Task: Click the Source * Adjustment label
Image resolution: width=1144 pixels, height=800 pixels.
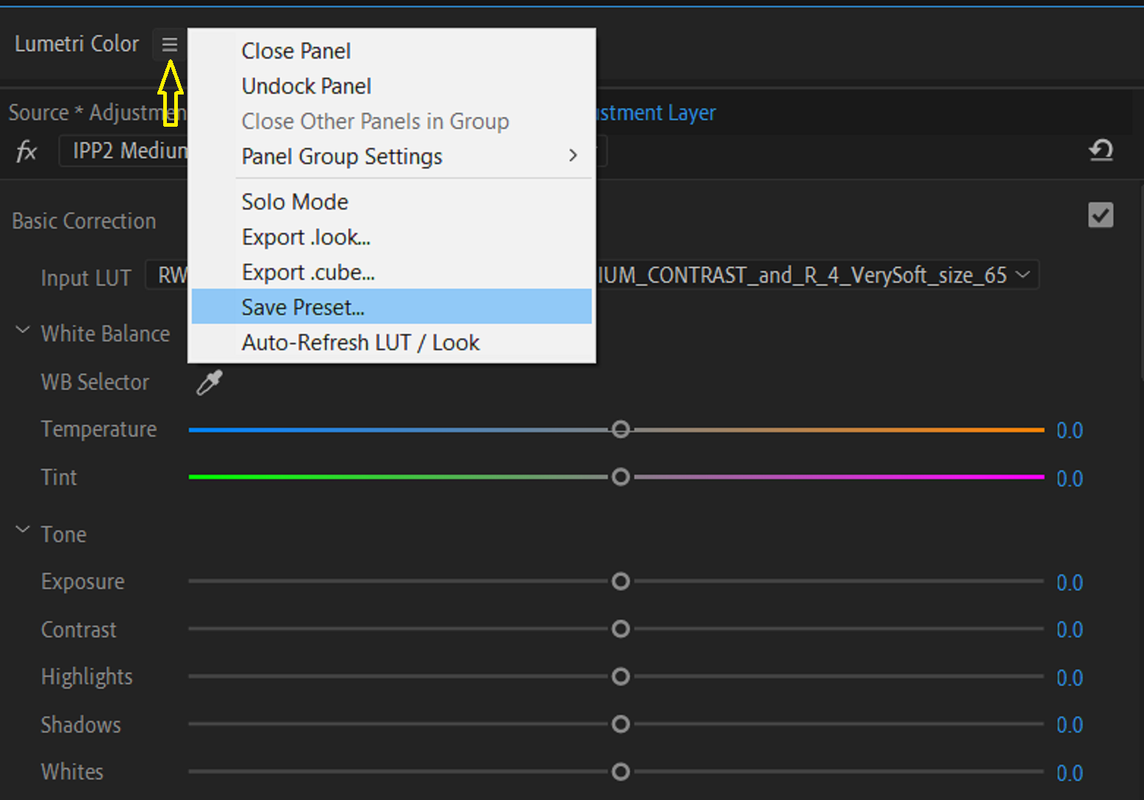Action: point(97,113)
